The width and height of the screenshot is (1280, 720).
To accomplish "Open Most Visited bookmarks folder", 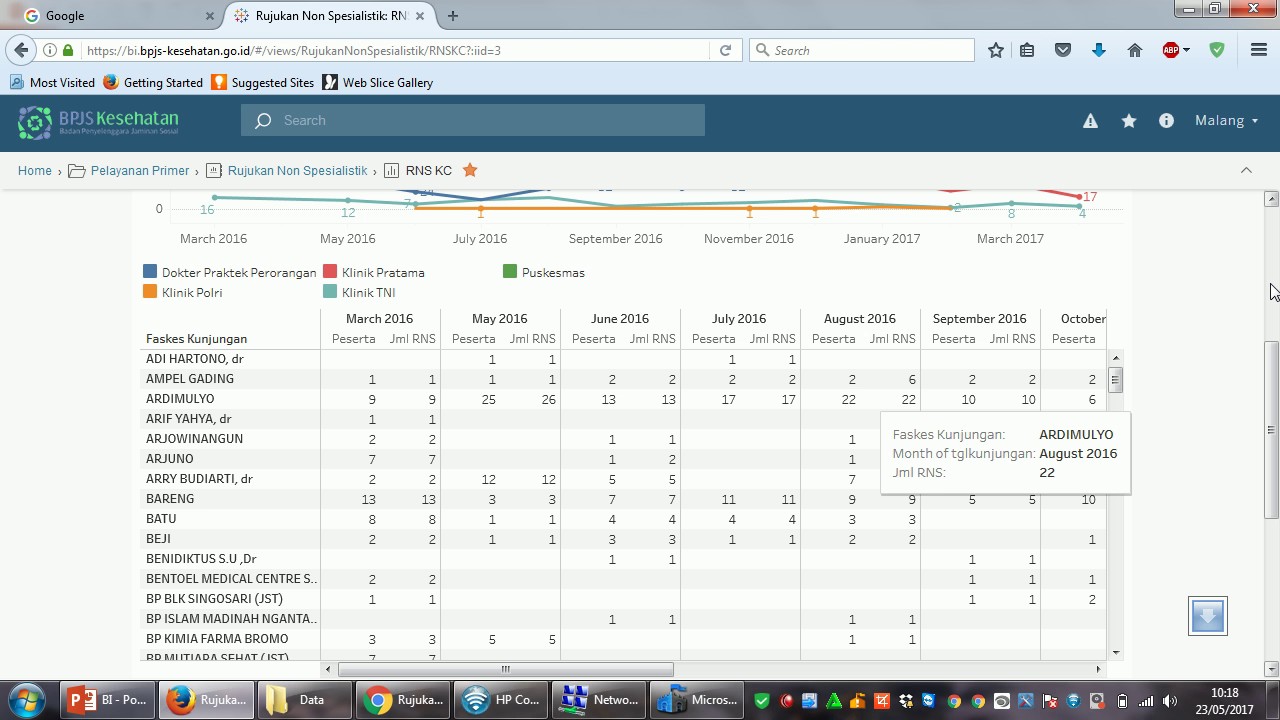I will point(52,83).
